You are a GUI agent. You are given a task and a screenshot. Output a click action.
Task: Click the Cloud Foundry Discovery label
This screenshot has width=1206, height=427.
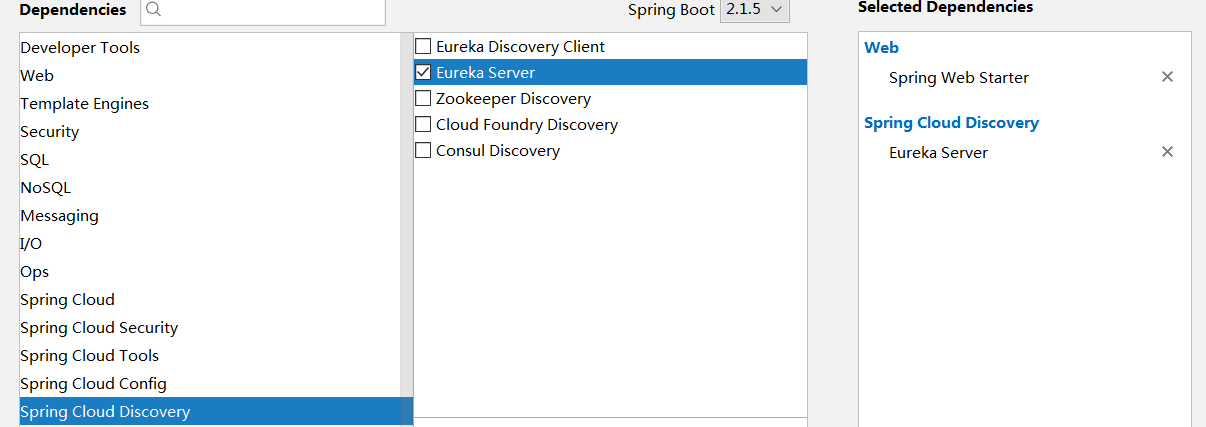click(x=527, y=124)
